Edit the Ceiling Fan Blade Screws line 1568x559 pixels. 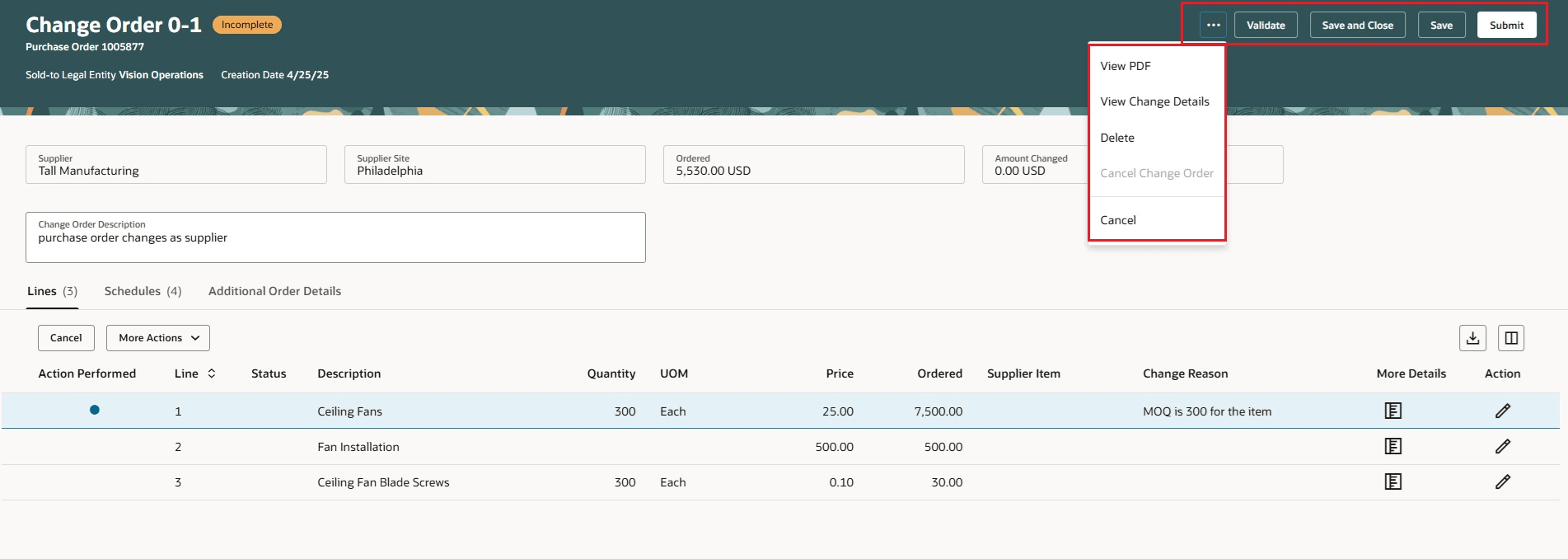point(1503,481)
